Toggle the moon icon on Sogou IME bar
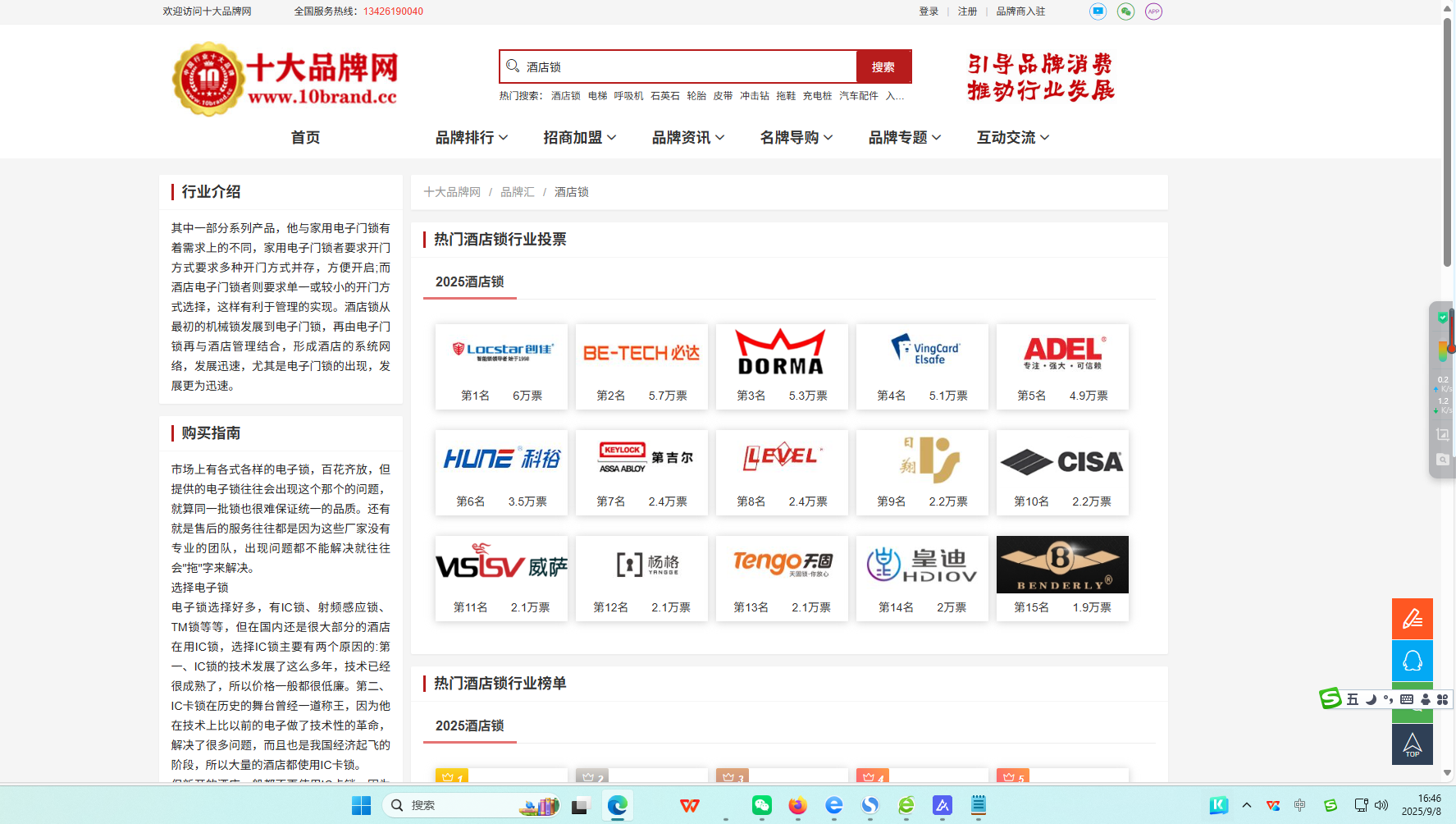 click(1371, 699)
